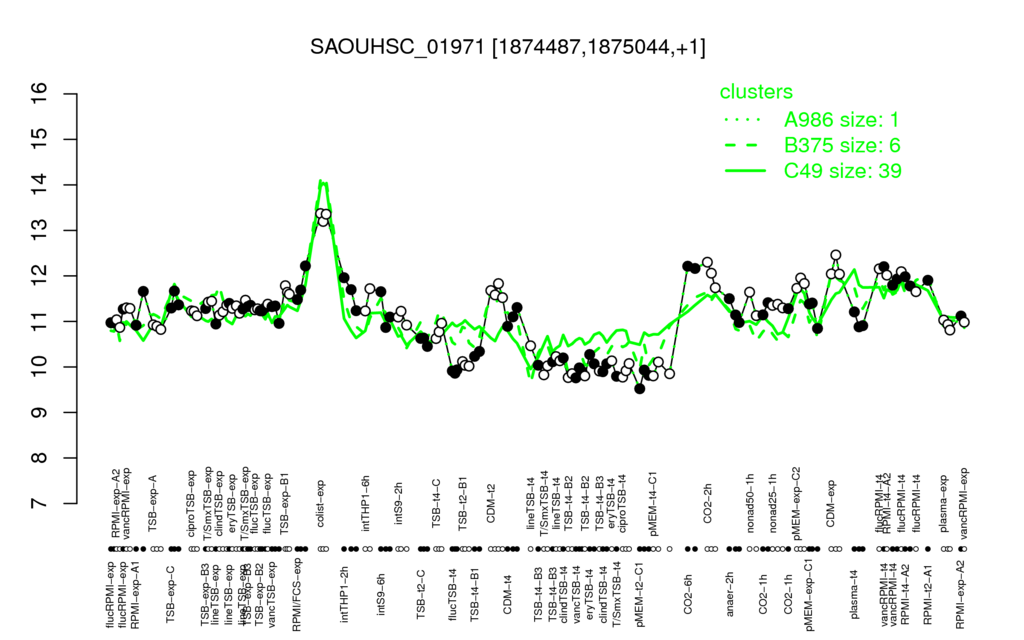This screenshot has height=640, width=1024.
Task: Click y-axis tick label 10
Action: 39,367
